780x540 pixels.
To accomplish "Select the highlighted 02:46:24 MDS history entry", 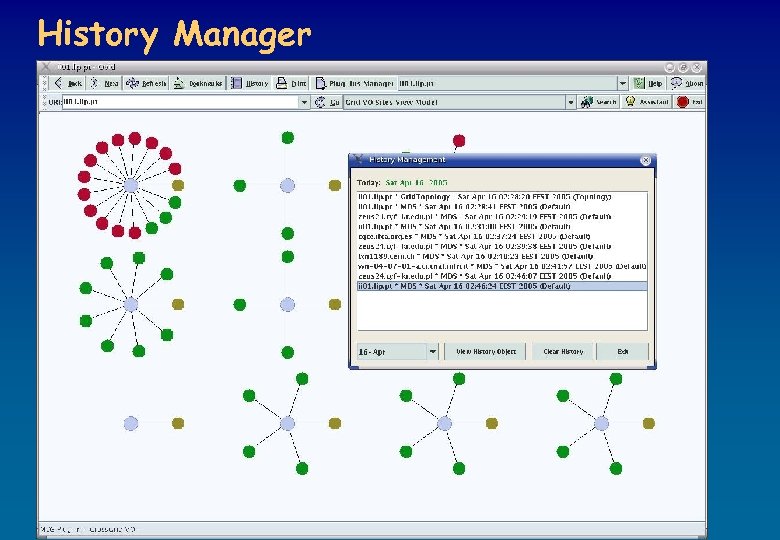I will click(x=502, y=286).
